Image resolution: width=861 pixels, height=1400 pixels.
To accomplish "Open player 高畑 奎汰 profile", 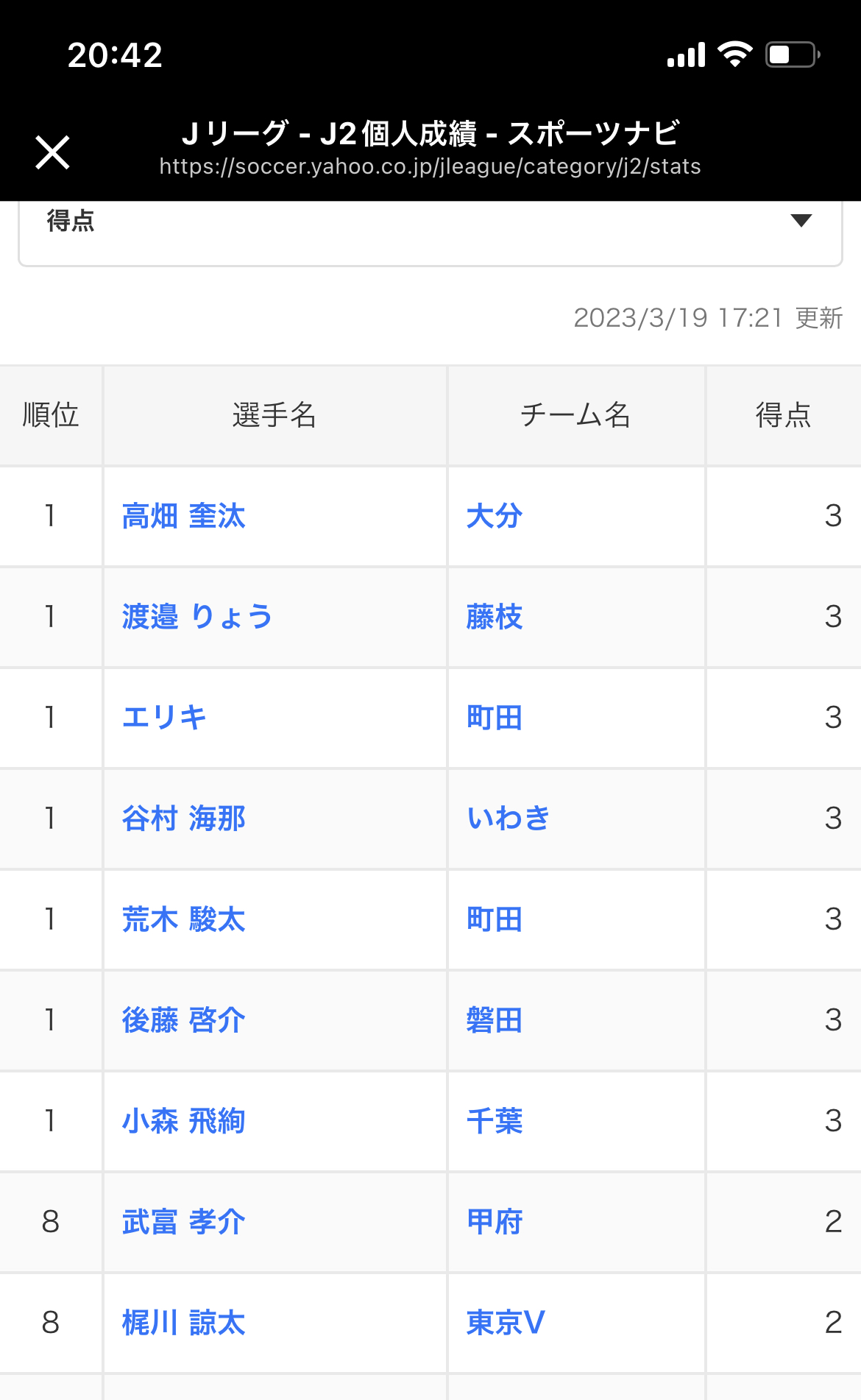I will point(183,516).
